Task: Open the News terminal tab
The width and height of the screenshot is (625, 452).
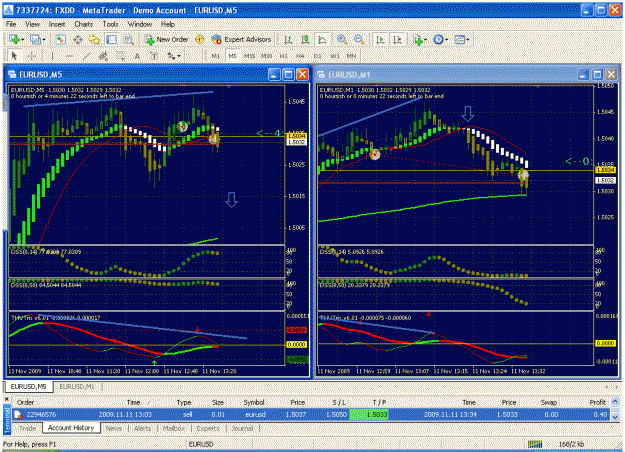Action: click(114, 428)
